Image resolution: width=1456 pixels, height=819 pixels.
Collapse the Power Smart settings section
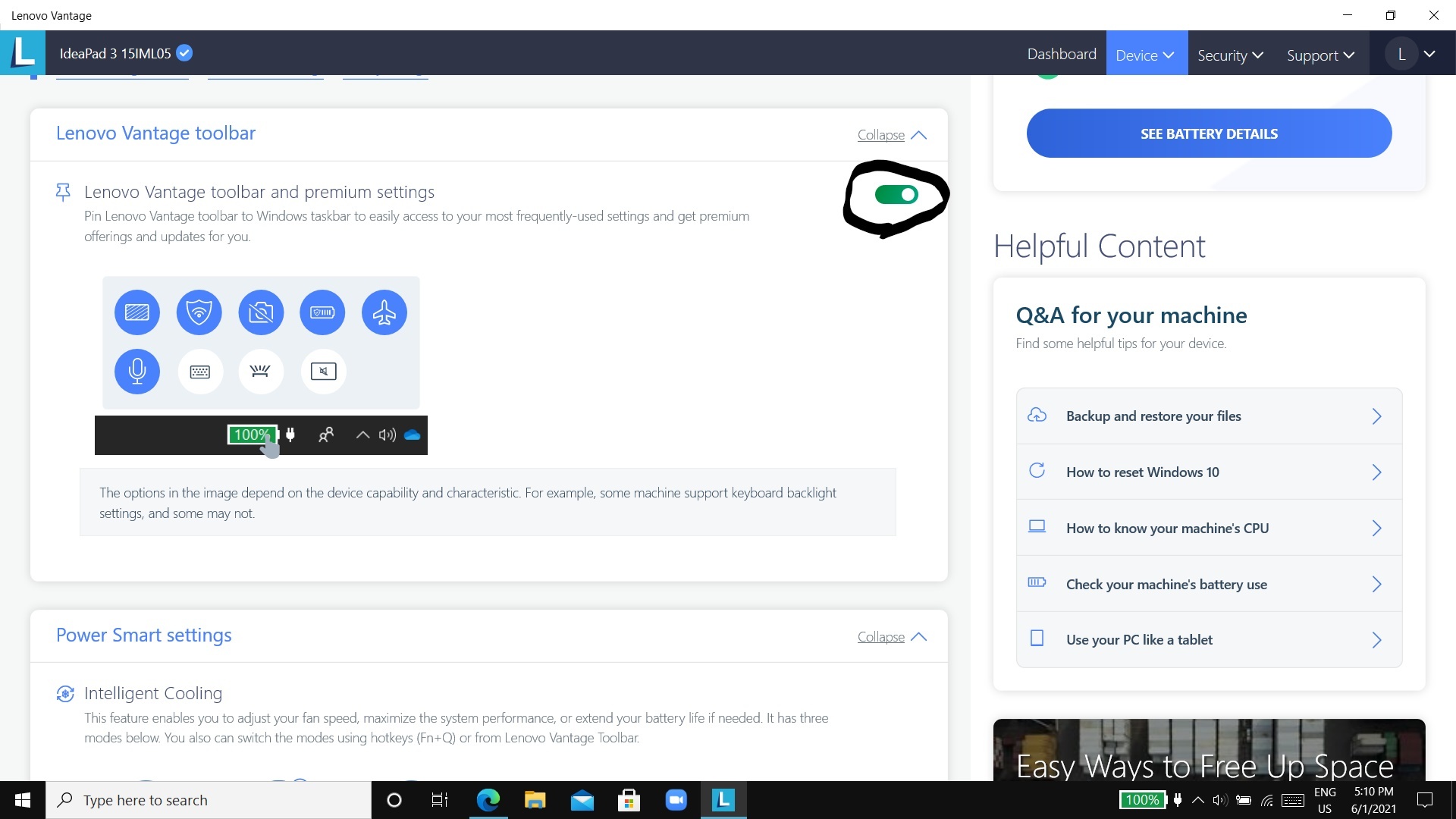[892, 637]
